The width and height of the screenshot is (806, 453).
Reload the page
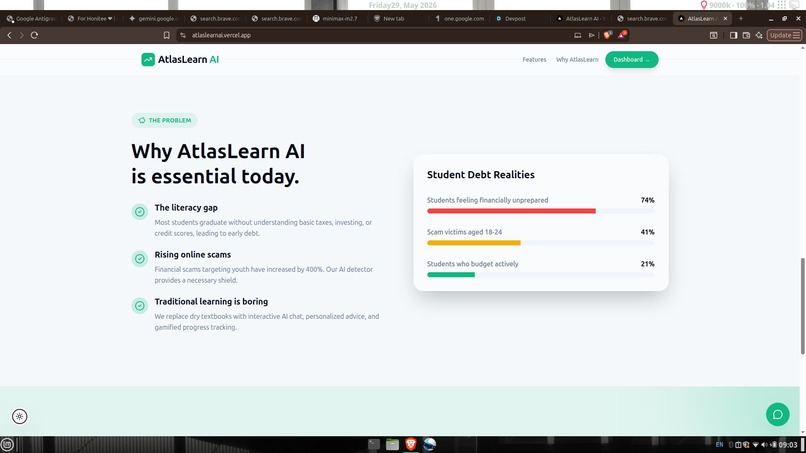click(34, 35)
